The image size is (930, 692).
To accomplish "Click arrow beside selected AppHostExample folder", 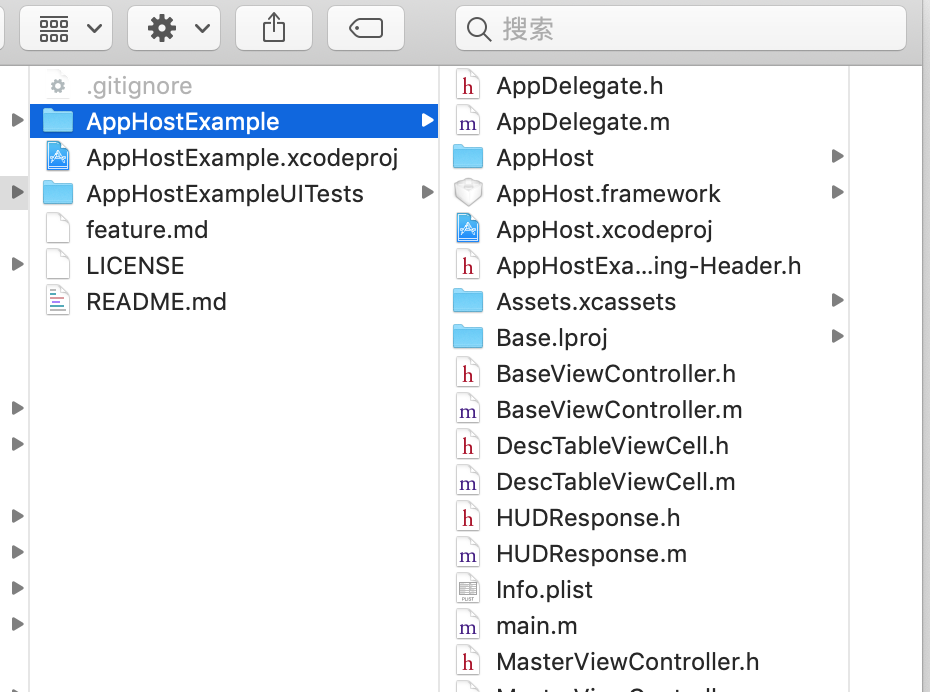I will coord(427,121).
